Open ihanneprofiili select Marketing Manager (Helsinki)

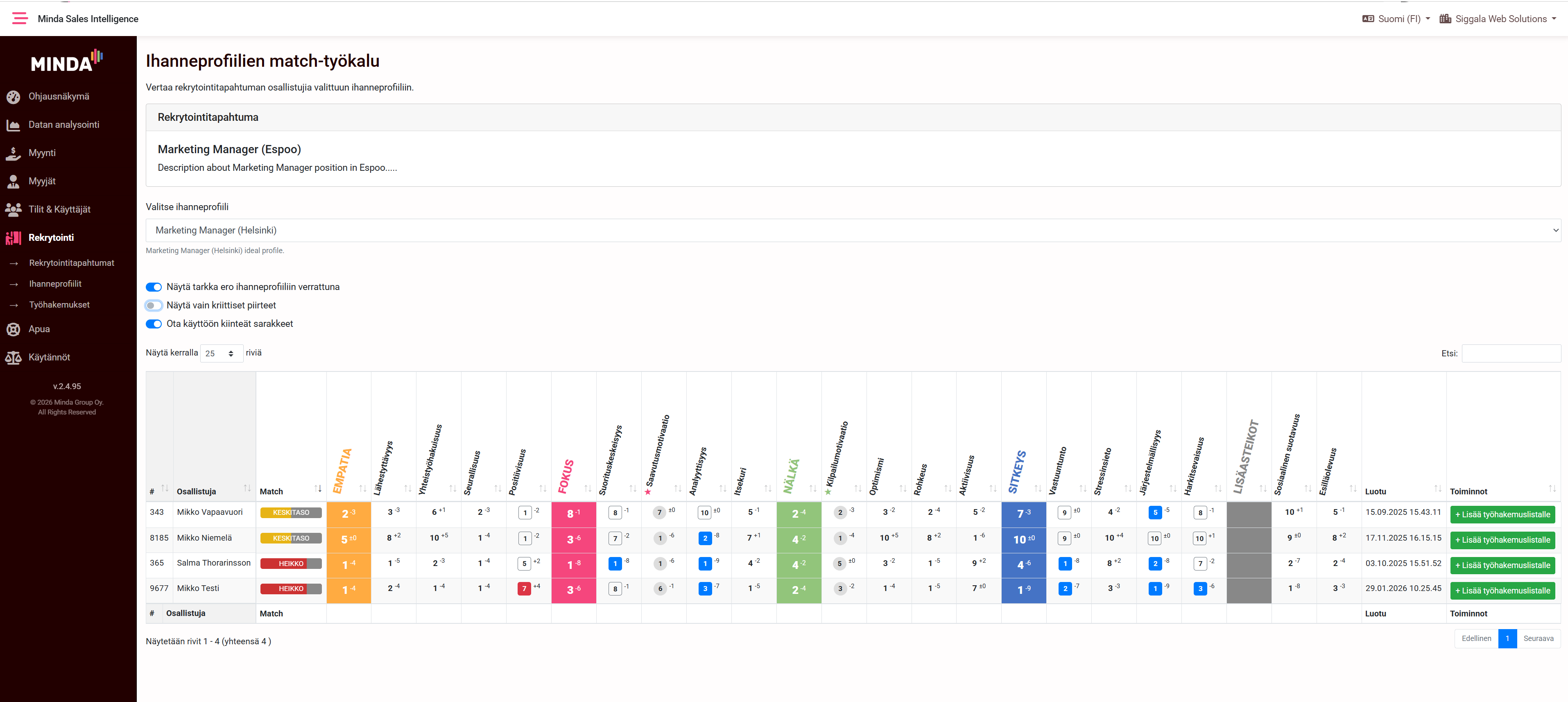click(853, 230)
